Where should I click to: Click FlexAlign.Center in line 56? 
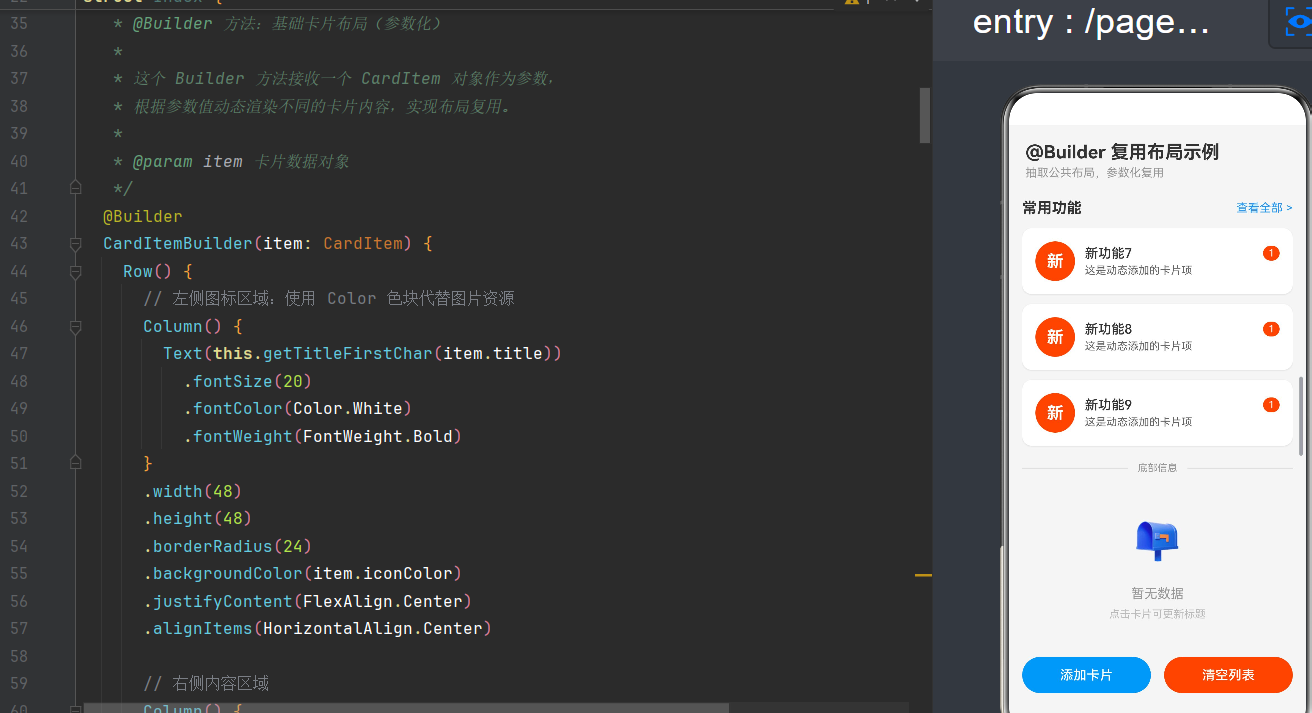coord(383,601)
